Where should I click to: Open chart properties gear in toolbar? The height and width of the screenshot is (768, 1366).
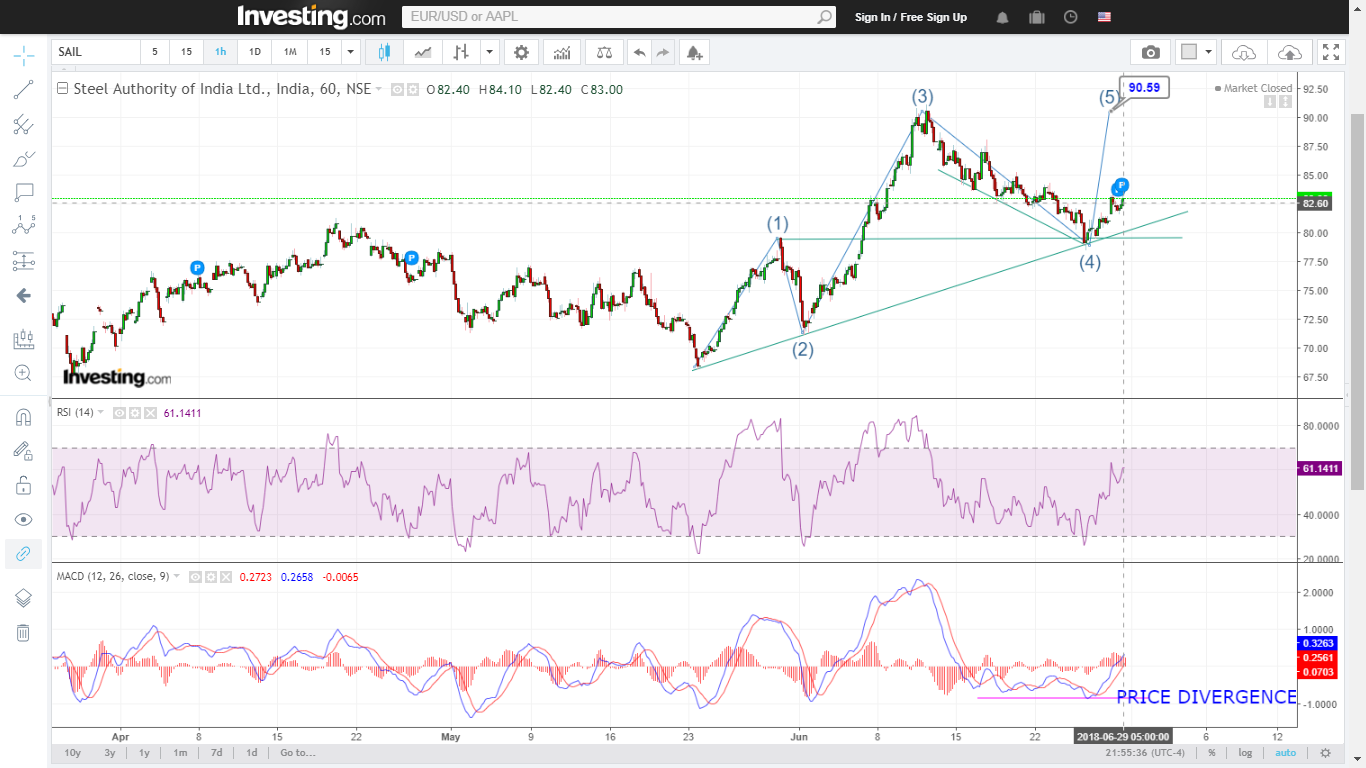pos(521,52)
